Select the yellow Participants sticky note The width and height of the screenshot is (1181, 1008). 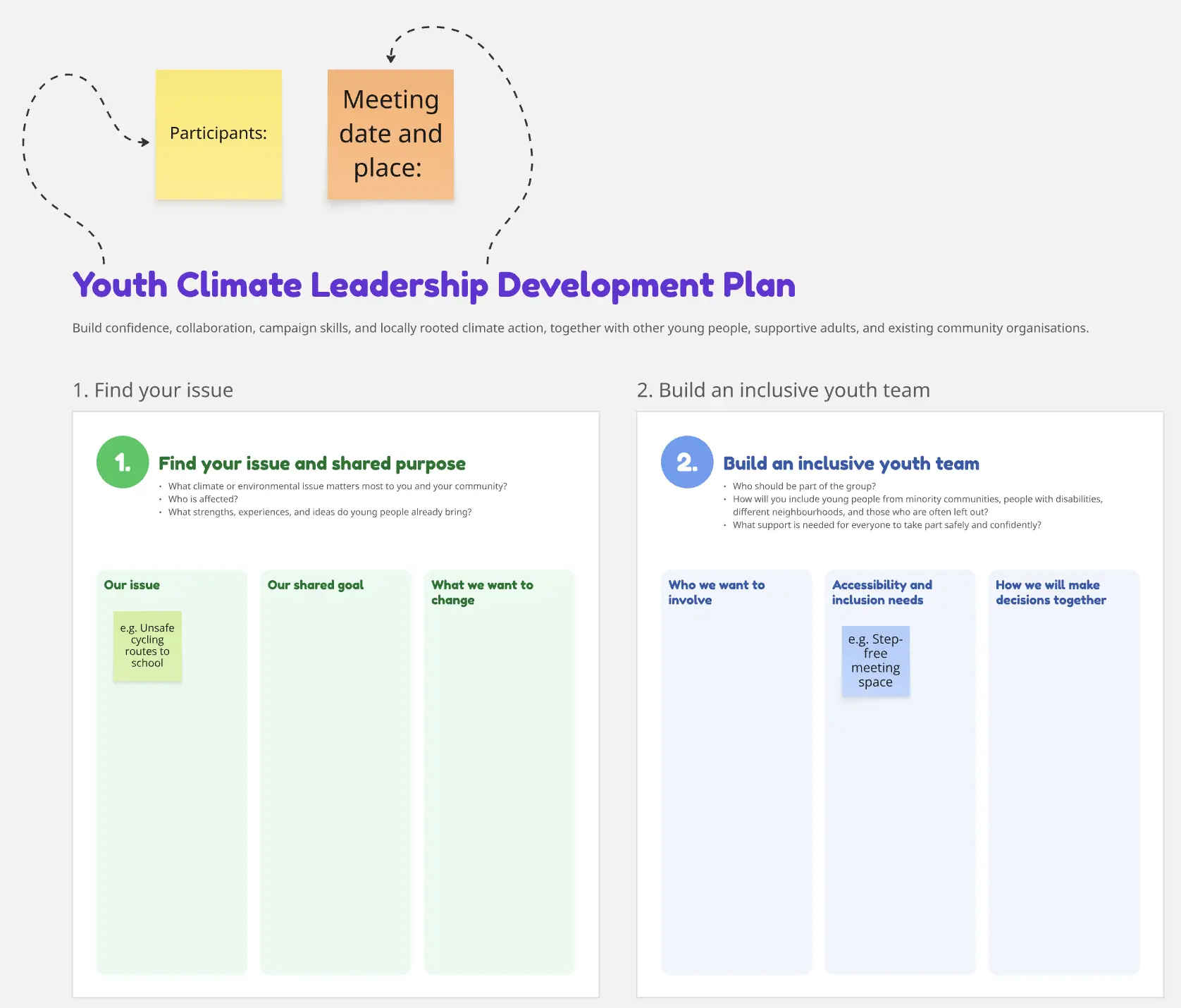pos(218,134)
